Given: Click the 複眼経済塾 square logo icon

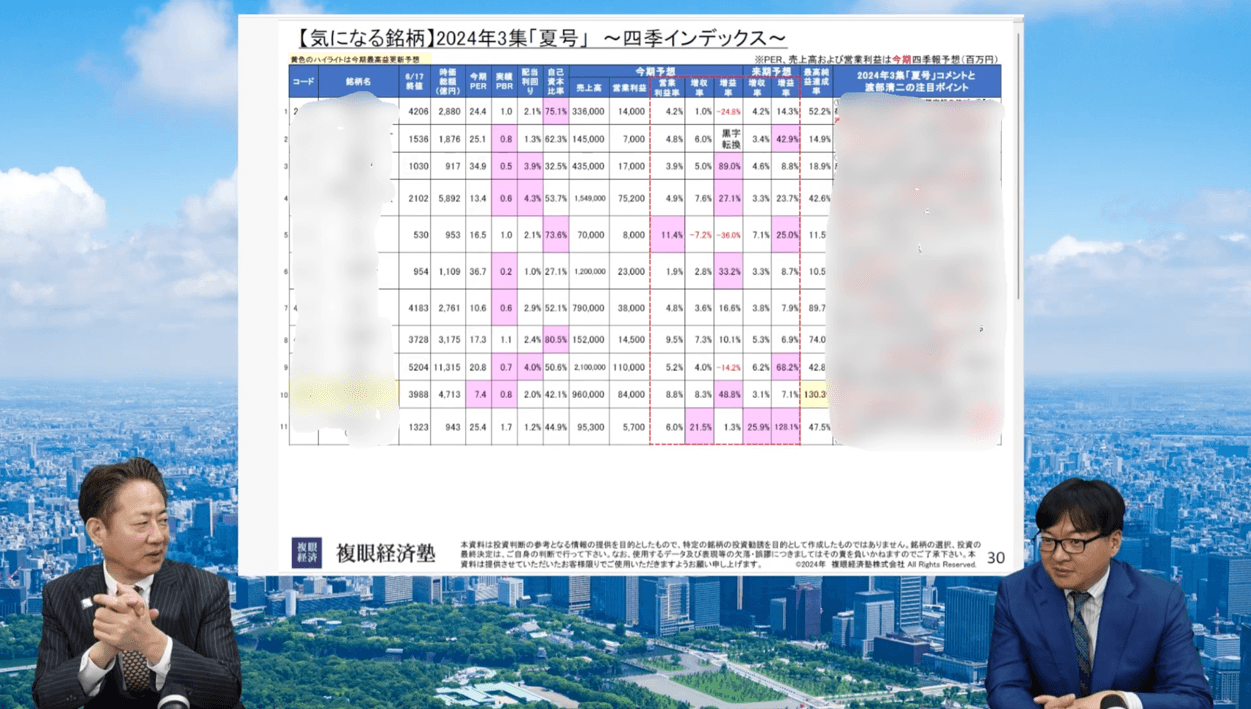Looking at the screenshot, I should tap(306, 553).
